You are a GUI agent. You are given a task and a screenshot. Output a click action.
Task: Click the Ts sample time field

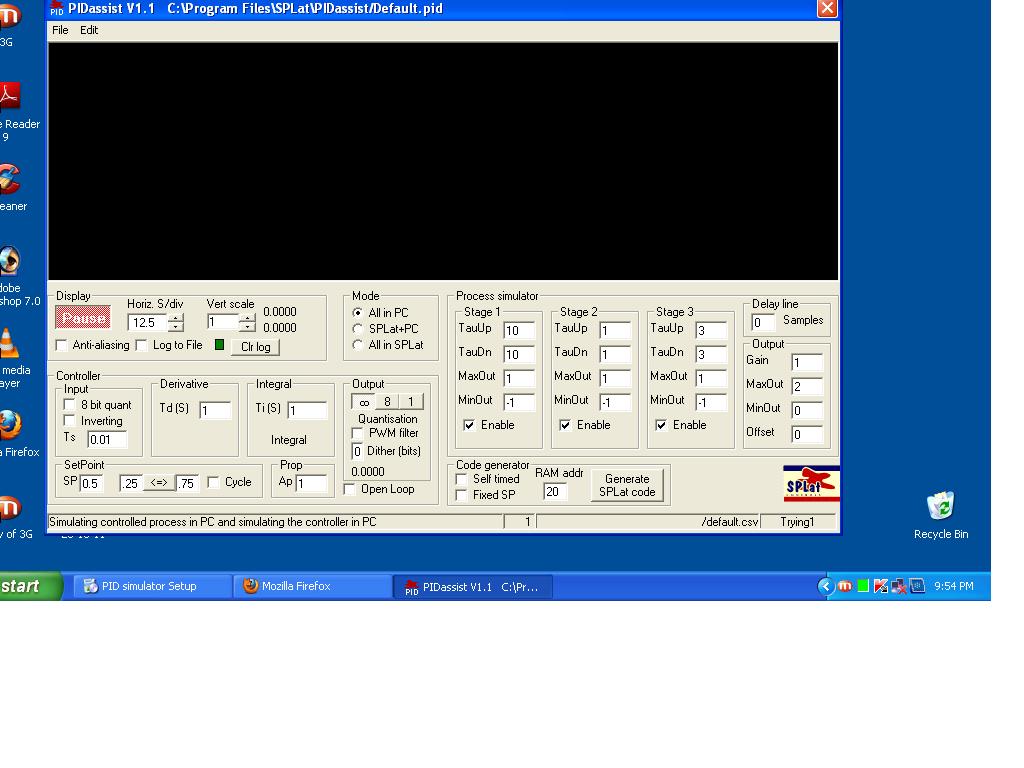(x=107, y=440)
